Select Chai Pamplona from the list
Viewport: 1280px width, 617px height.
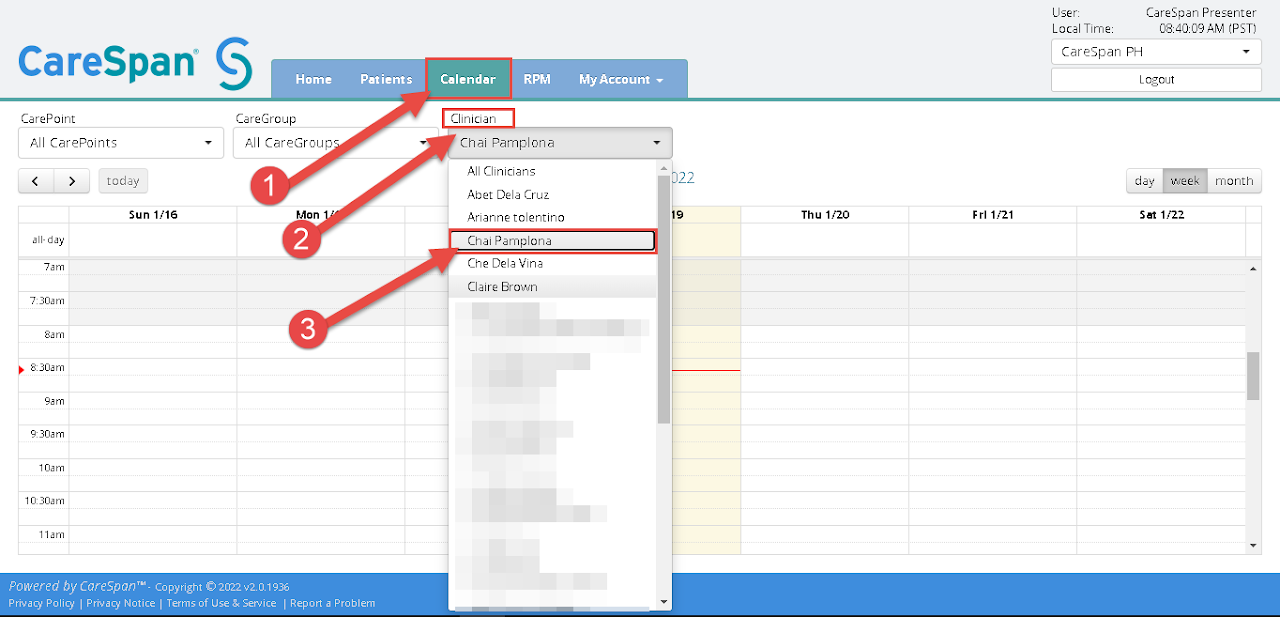553,241
